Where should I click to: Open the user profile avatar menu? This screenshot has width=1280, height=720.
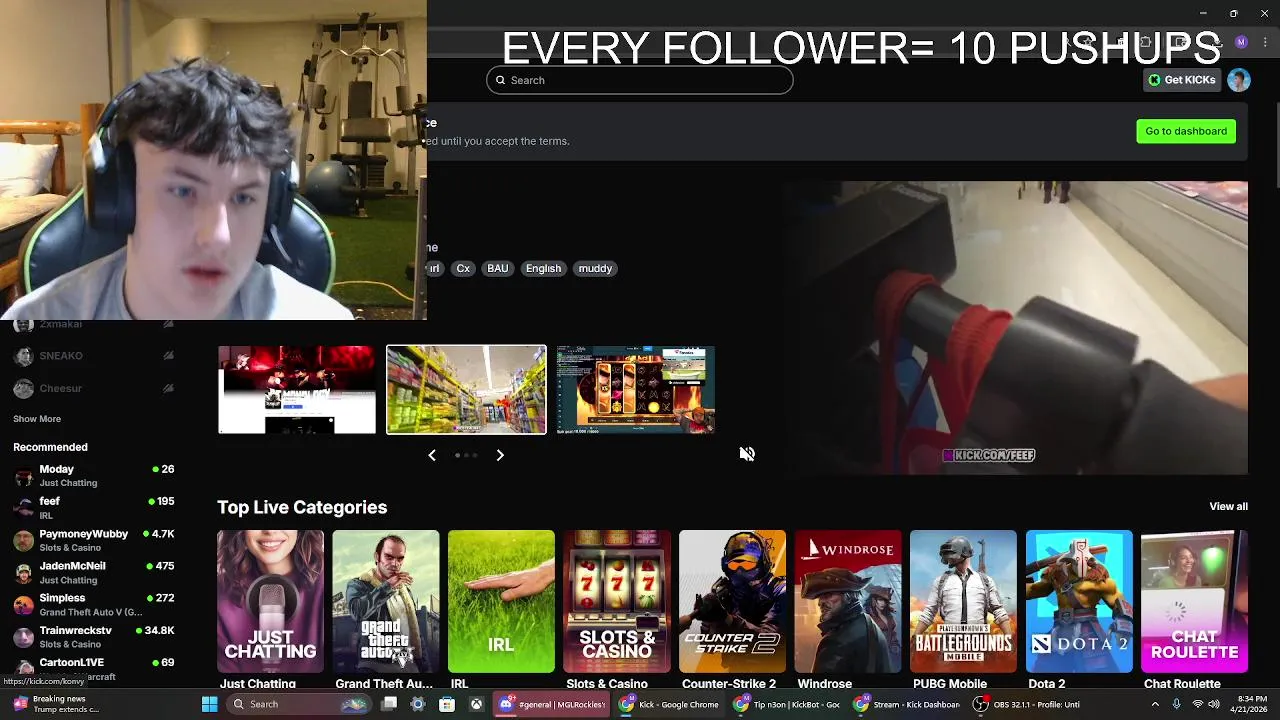click(1239, 80)
